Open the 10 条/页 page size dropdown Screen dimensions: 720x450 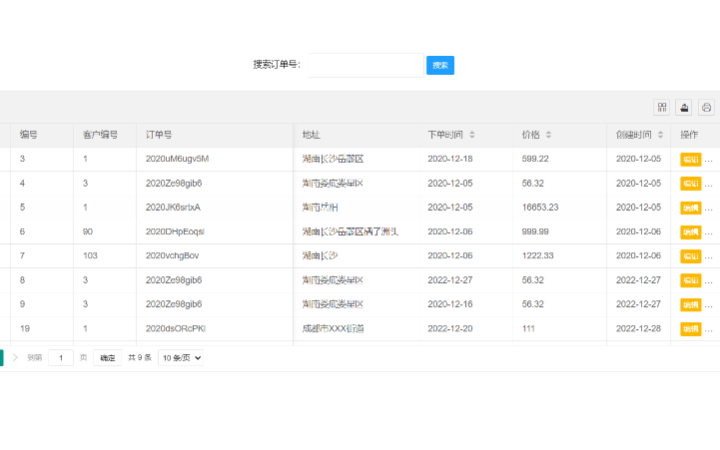tap(181, 357)
